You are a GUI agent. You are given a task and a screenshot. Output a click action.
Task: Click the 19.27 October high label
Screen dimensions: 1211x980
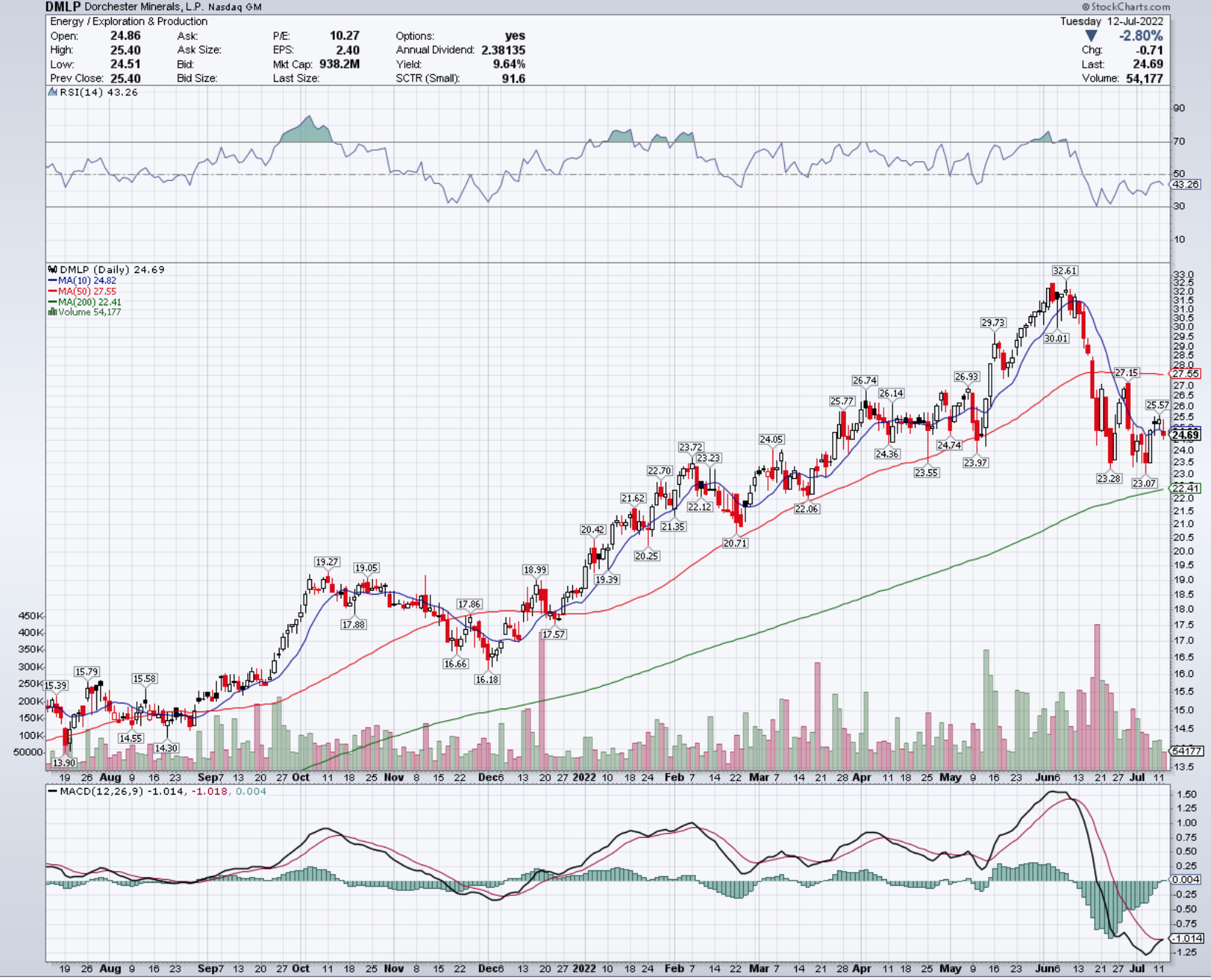(327, 562)
